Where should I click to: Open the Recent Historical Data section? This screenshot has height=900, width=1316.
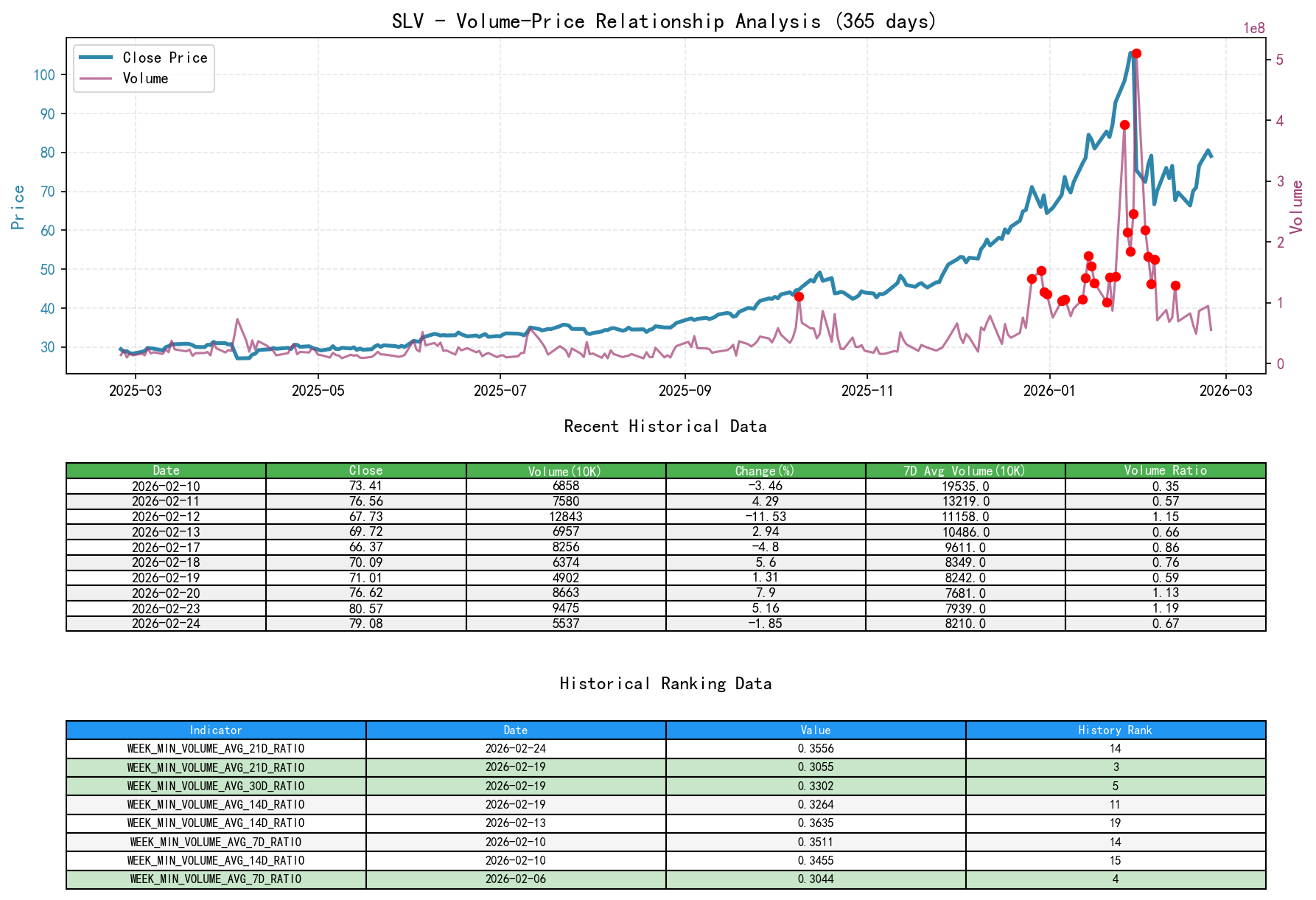pyautogui.click(x=665, y=426)
